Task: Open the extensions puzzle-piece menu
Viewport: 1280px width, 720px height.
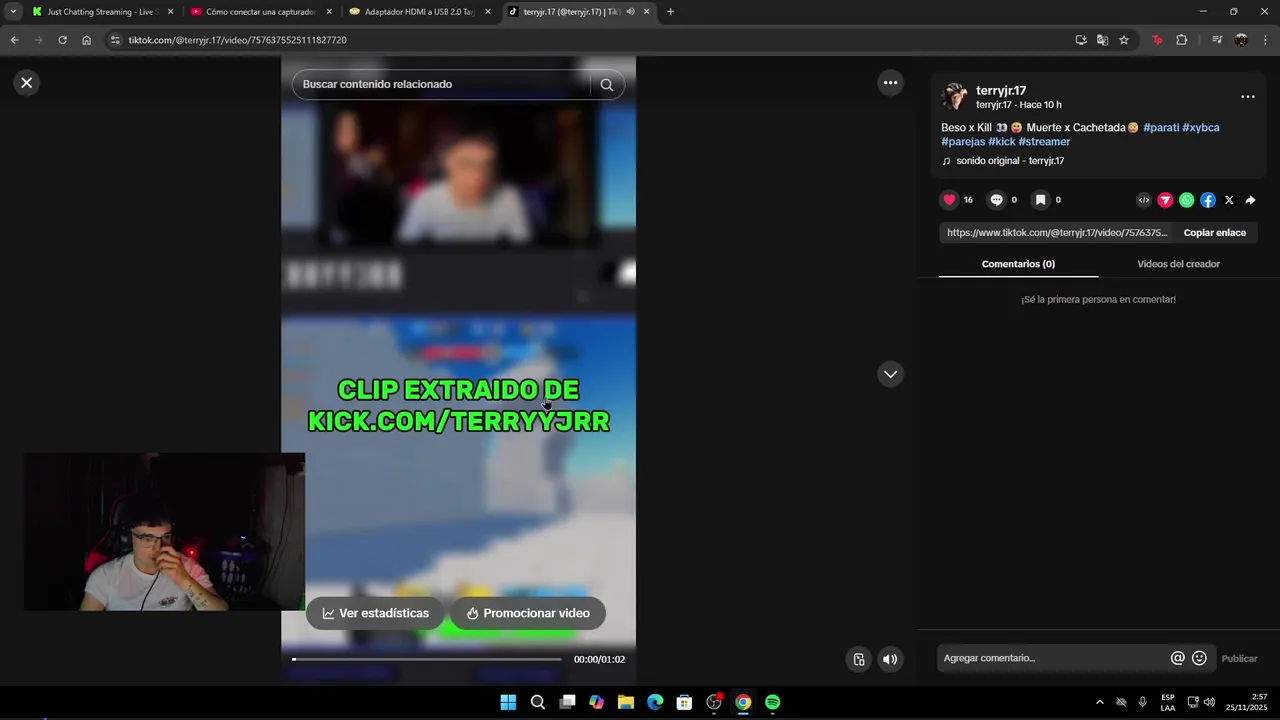Action: point(1182,40)
